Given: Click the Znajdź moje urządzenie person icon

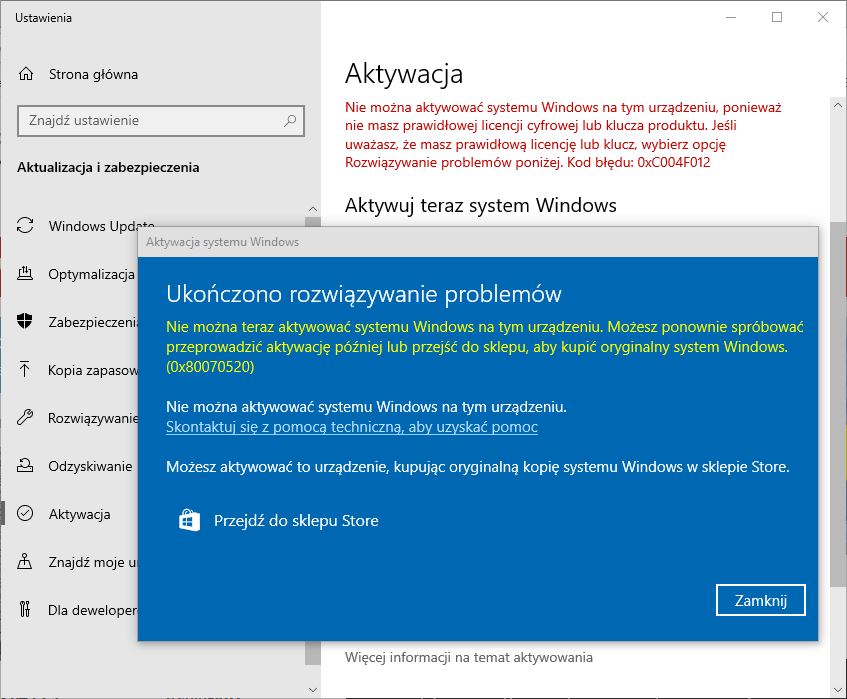Looking at the screenshot, I should tap(25, 562).
